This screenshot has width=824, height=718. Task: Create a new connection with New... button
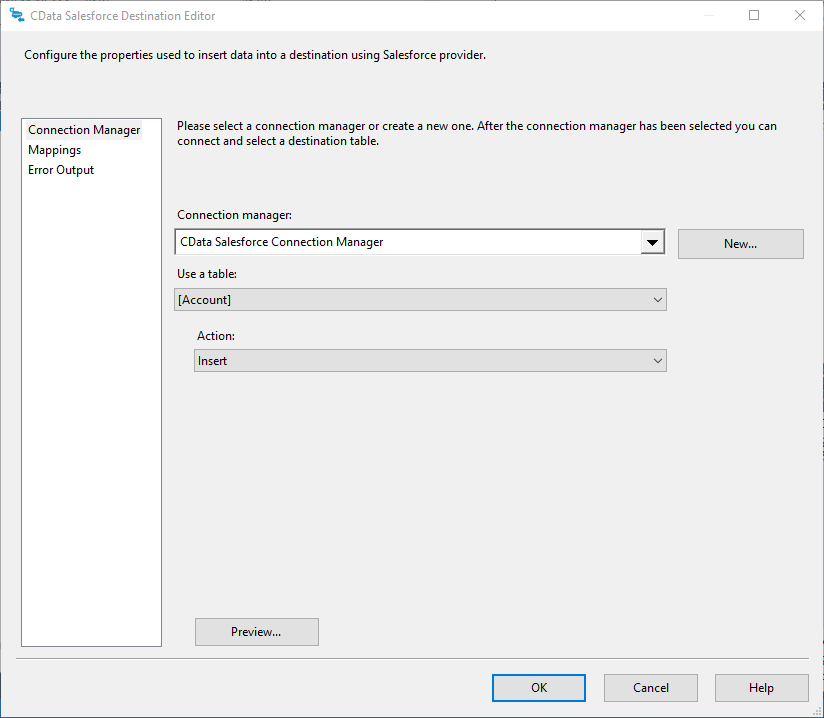(740, 244)
